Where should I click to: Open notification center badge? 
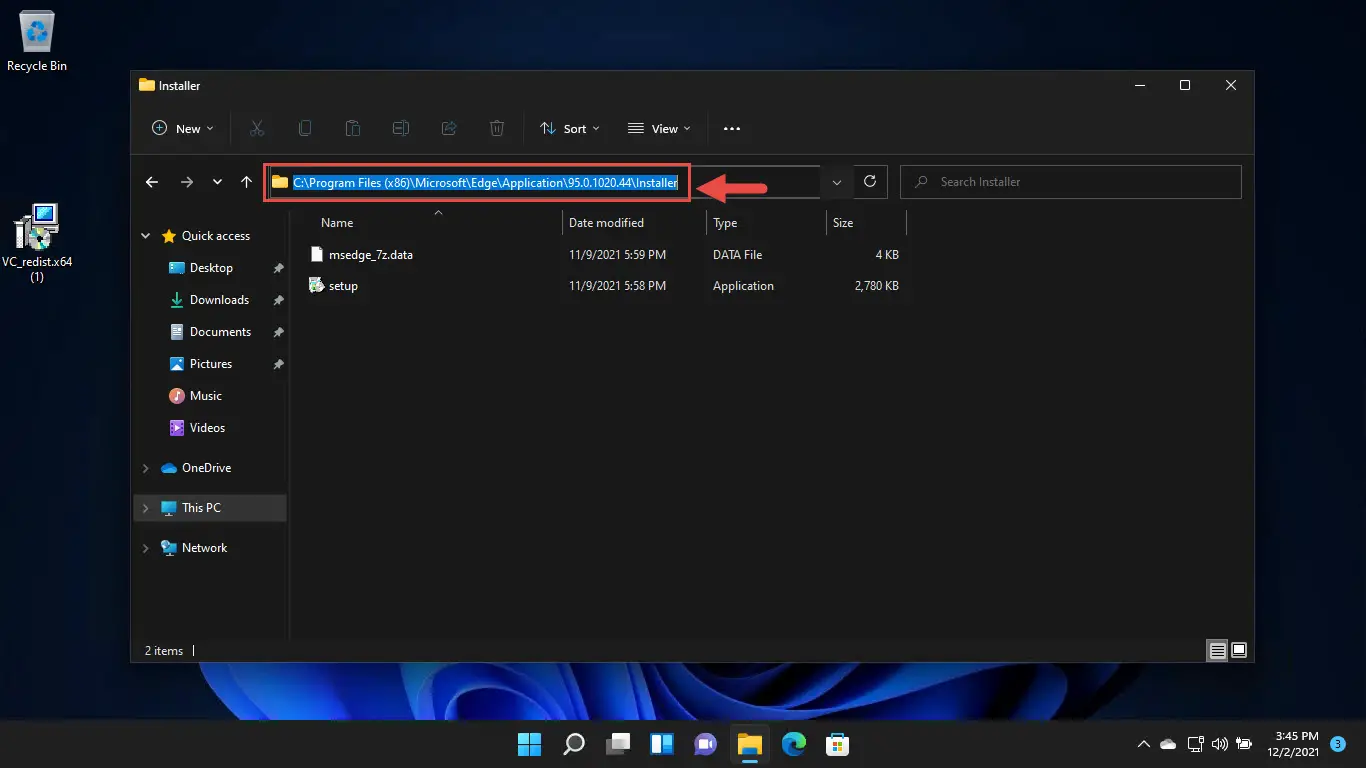tap(1338, 744)
